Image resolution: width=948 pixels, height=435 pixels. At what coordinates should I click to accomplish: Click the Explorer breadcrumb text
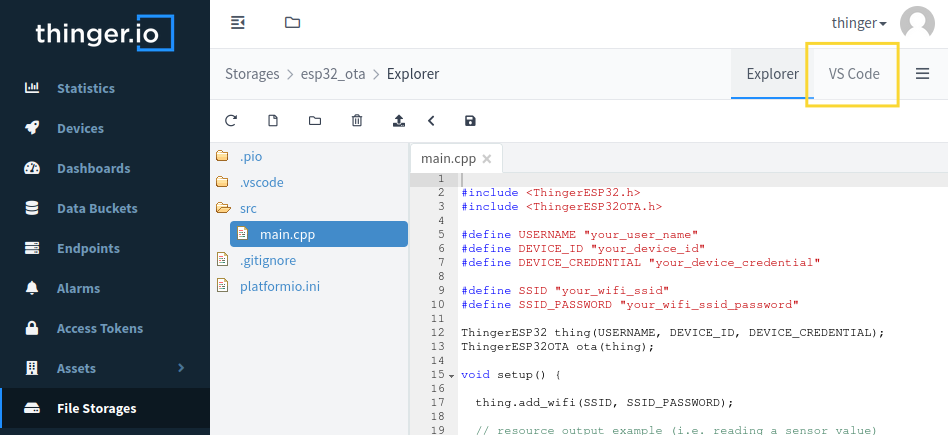pyautogui.click(x=413, y=74)
